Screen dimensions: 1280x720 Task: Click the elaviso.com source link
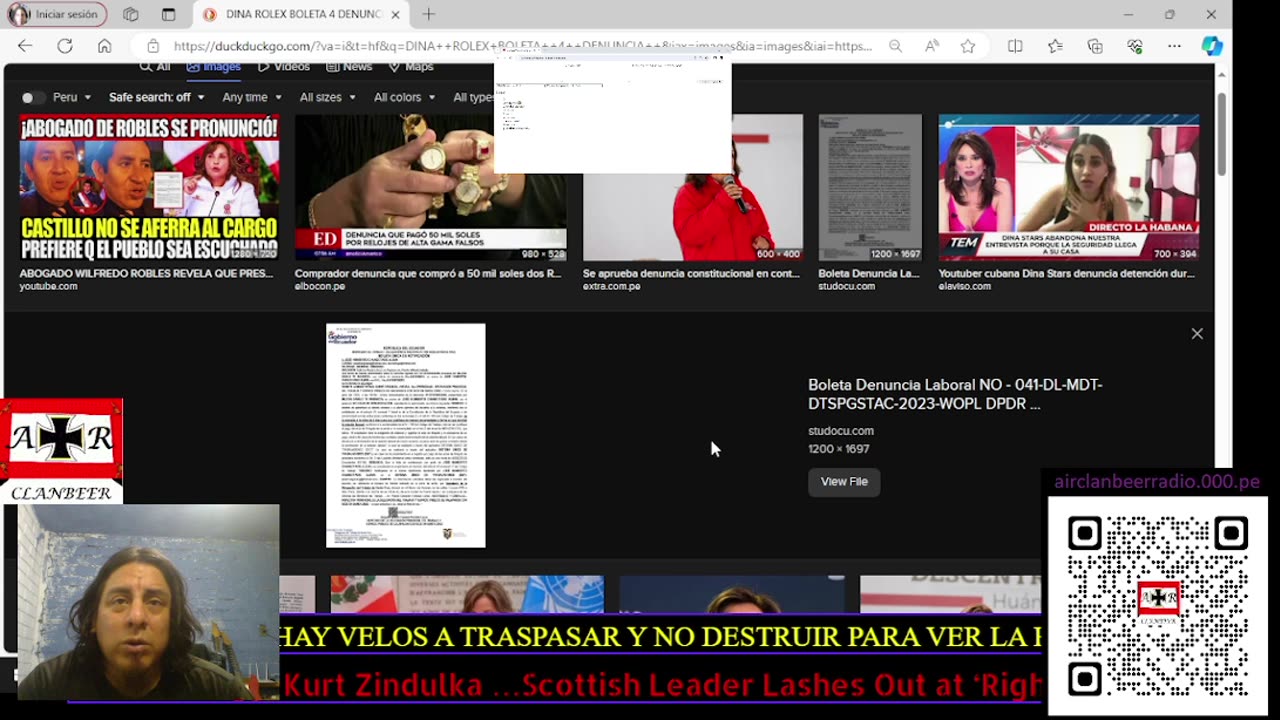964,286
